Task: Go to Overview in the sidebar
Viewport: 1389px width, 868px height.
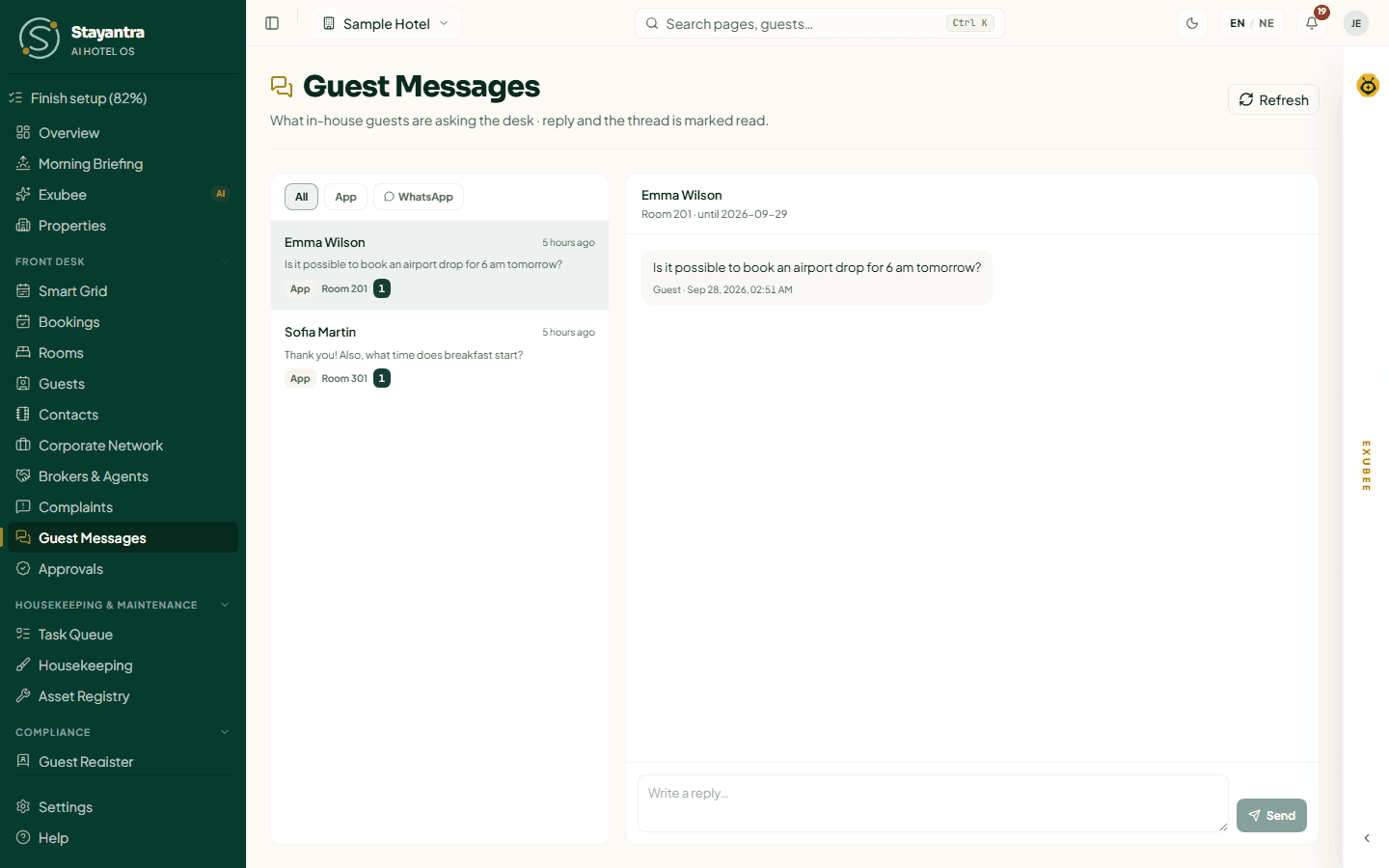Action: (123, 133)
